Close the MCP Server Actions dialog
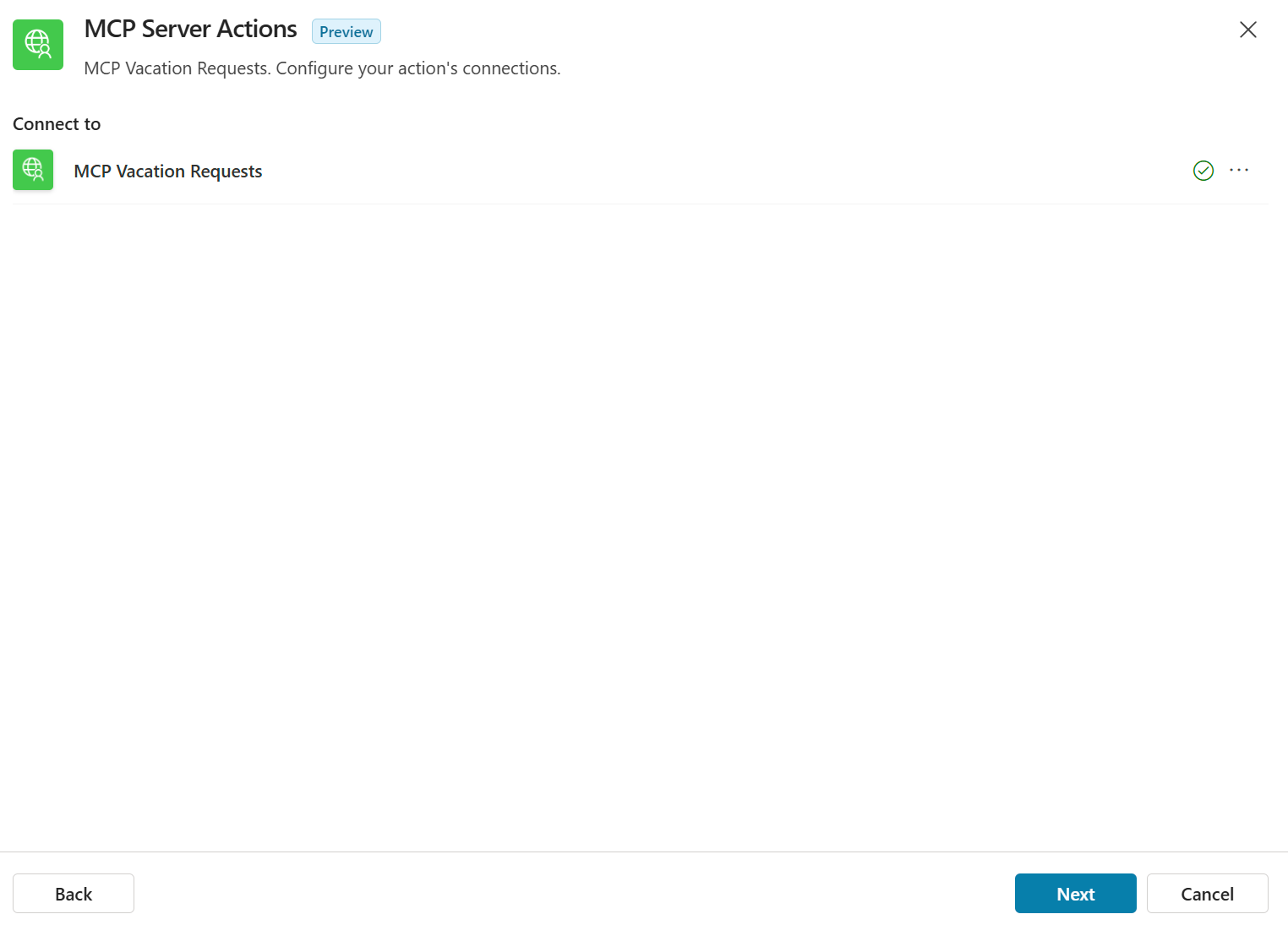 (1247, 30)
